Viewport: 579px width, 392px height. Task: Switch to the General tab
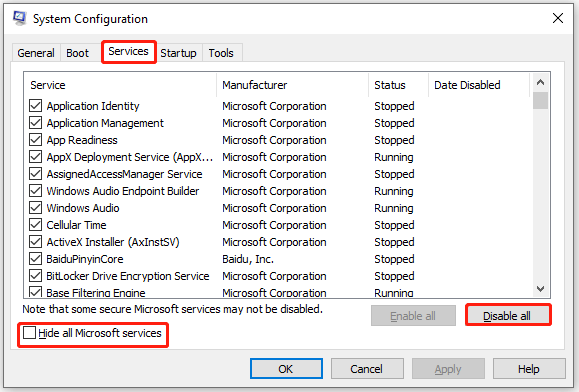[x=36, y=53]
